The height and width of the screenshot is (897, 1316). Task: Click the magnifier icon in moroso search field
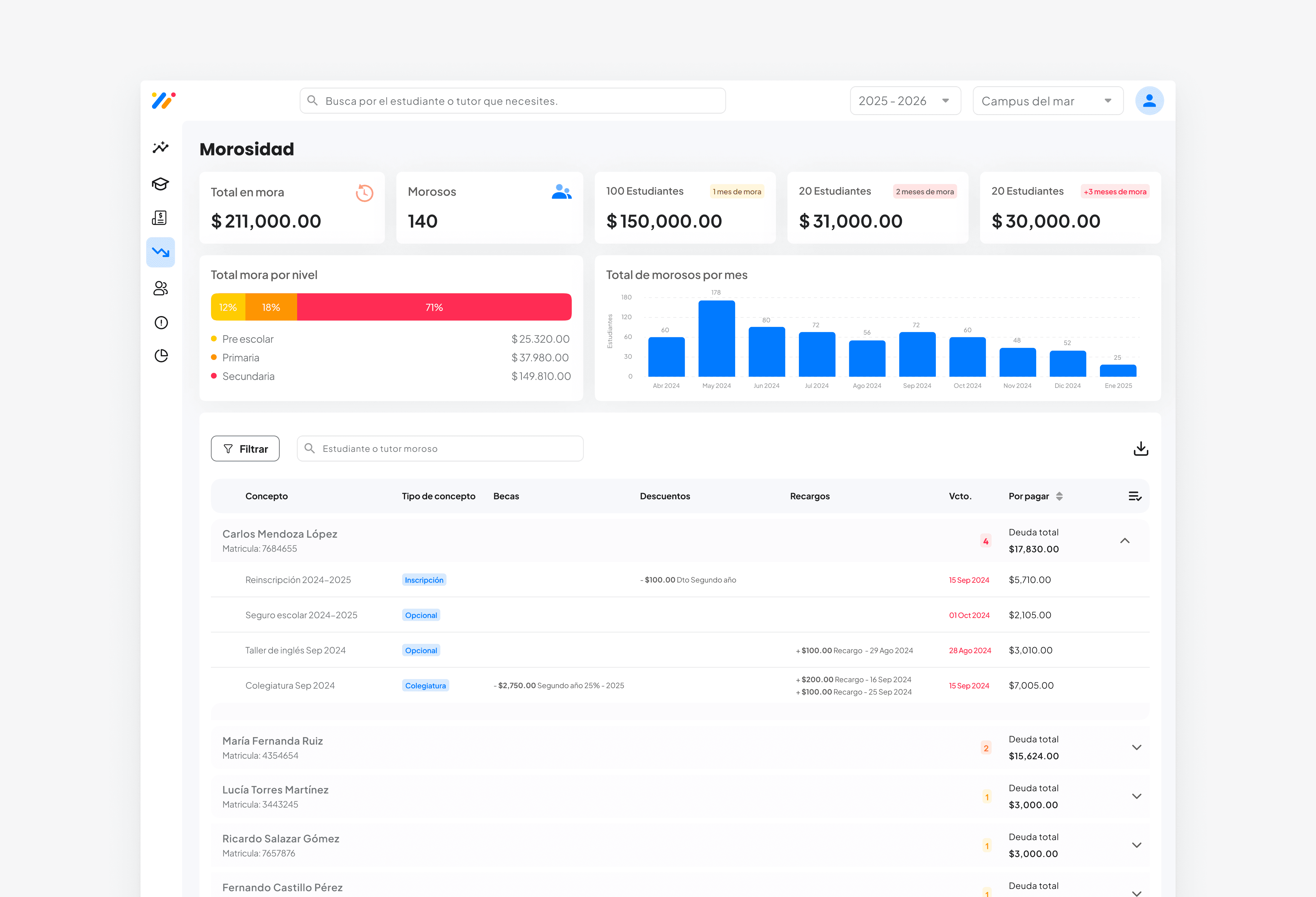tap(310, 448)
